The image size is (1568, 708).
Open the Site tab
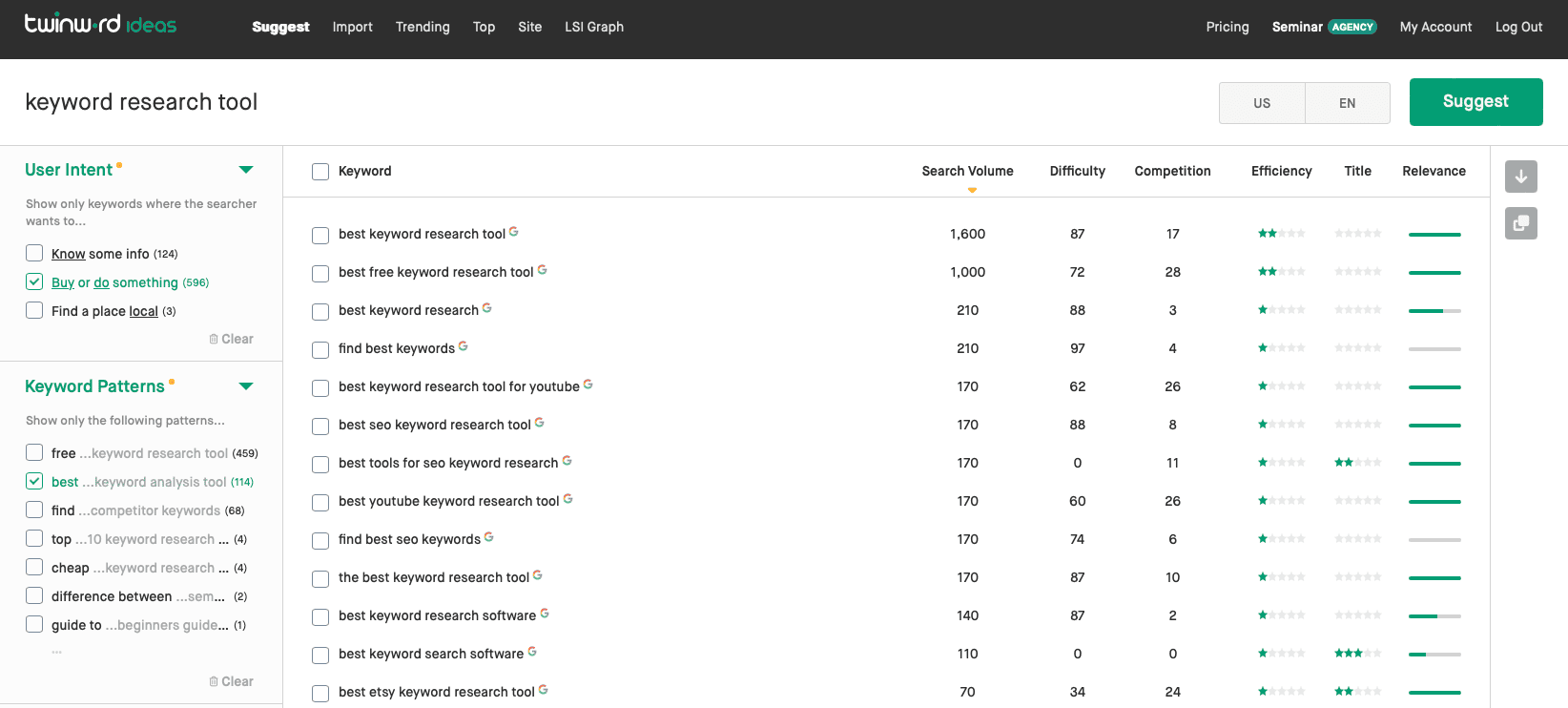[530, 27]
